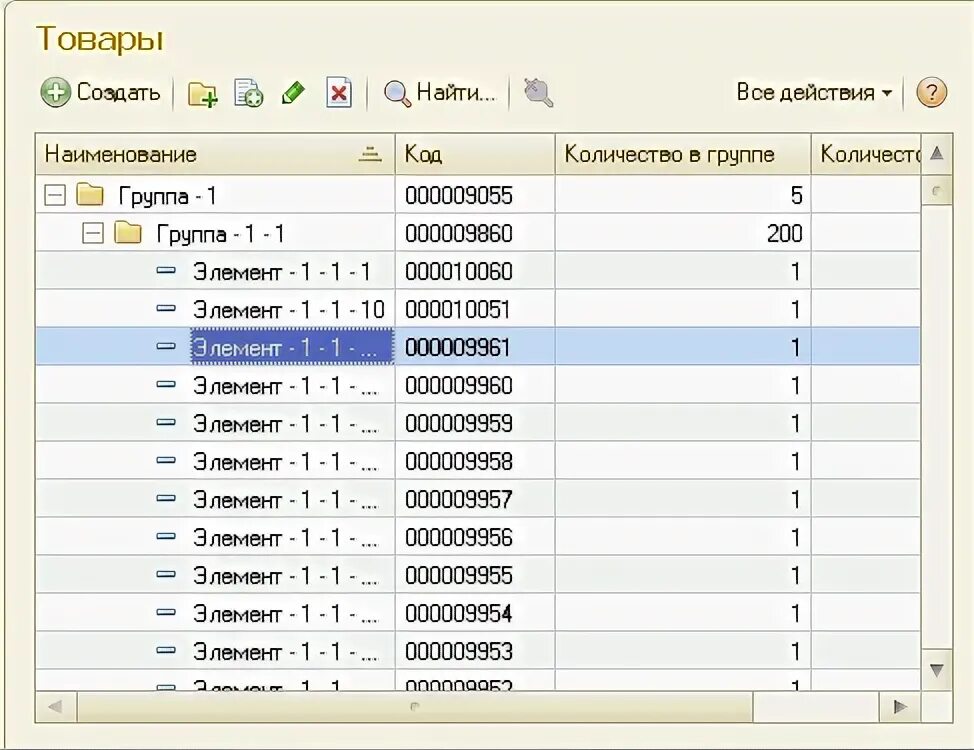Click the horizontal scrollbar thumb
This screenshot has width=974, height=750.
point(414,707)
